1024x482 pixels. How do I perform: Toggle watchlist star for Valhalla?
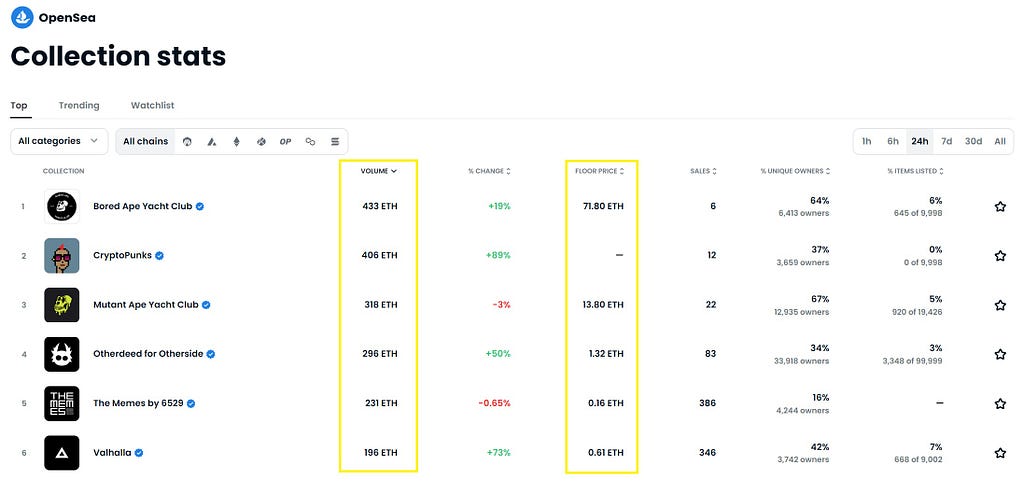point(1000,453)
